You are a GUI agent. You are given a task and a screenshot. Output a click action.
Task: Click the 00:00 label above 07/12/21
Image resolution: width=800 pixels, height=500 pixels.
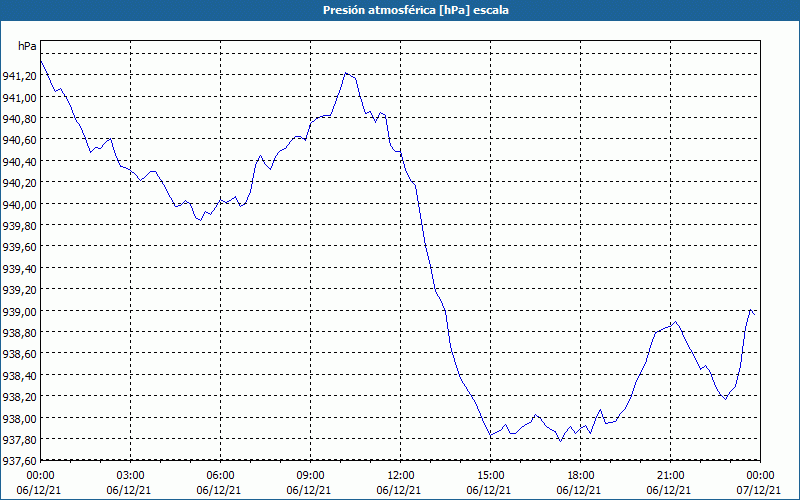coord(760,476)
